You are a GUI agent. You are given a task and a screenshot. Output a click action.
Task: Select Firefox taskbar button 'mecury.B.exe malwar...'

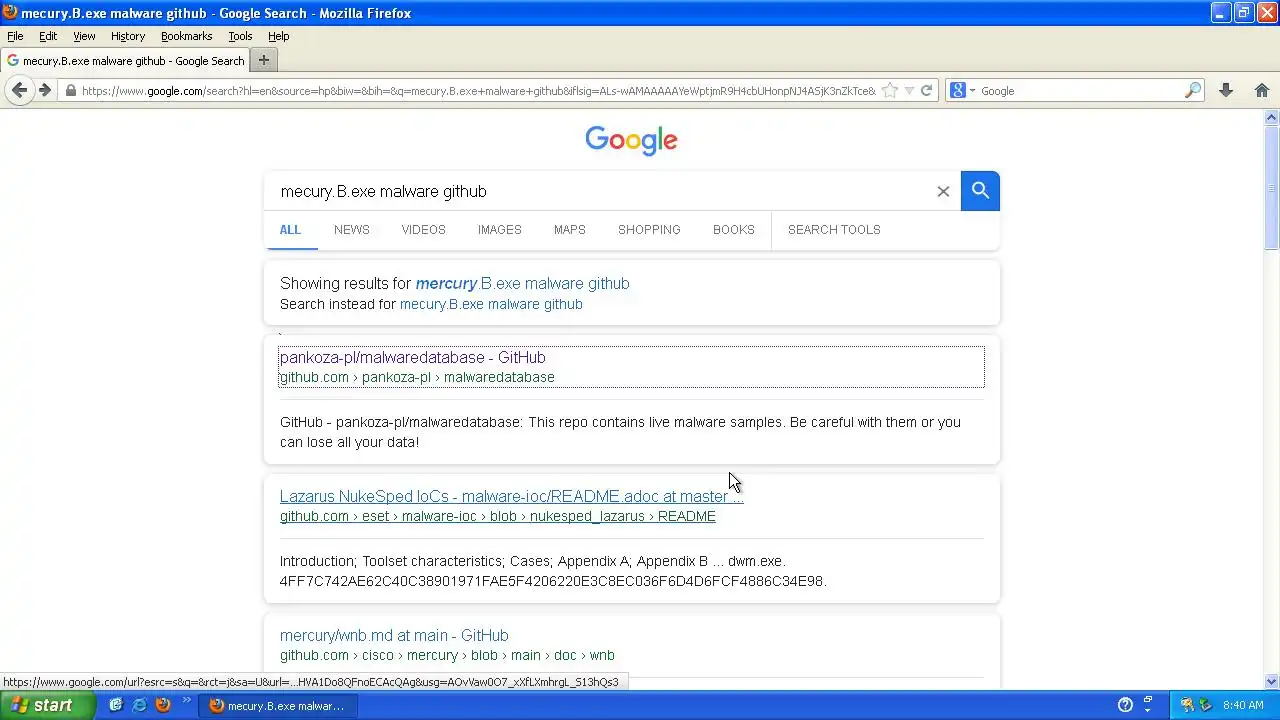click(x=276, y=706)
